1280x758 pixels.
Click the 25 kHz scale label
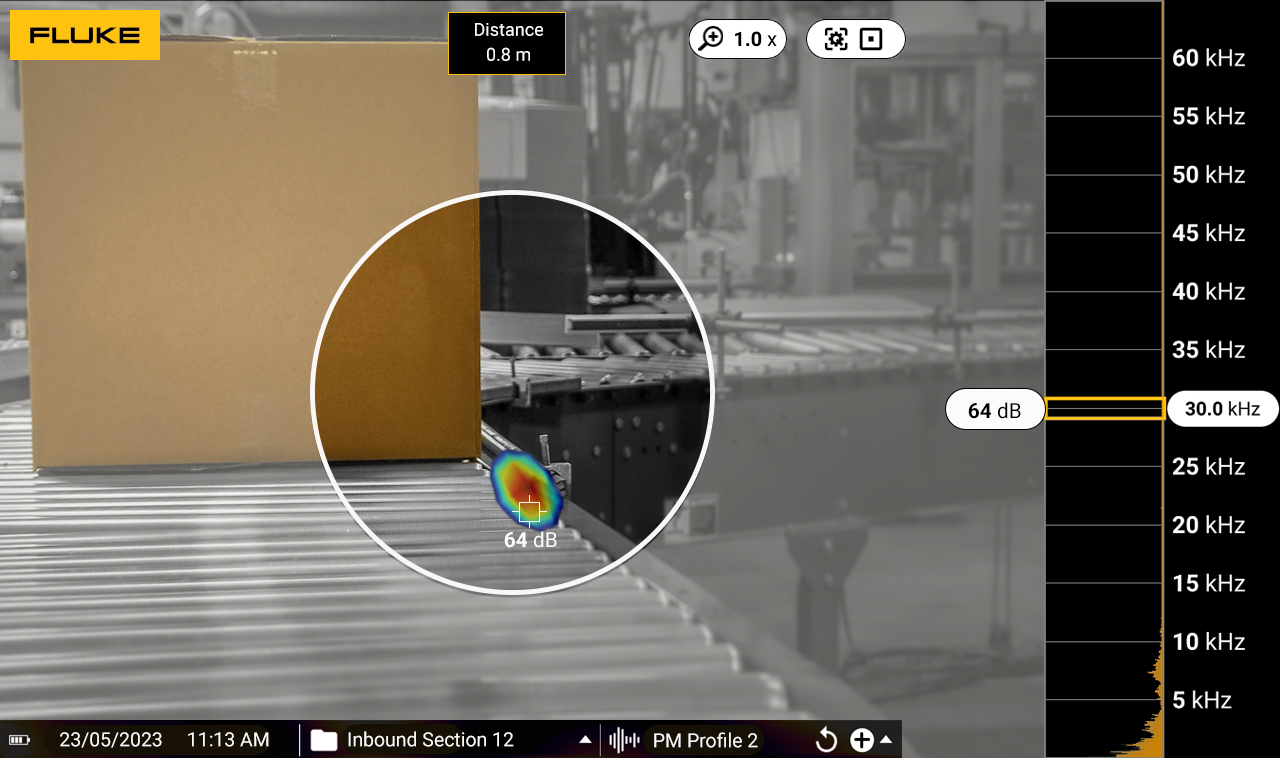1208,466
